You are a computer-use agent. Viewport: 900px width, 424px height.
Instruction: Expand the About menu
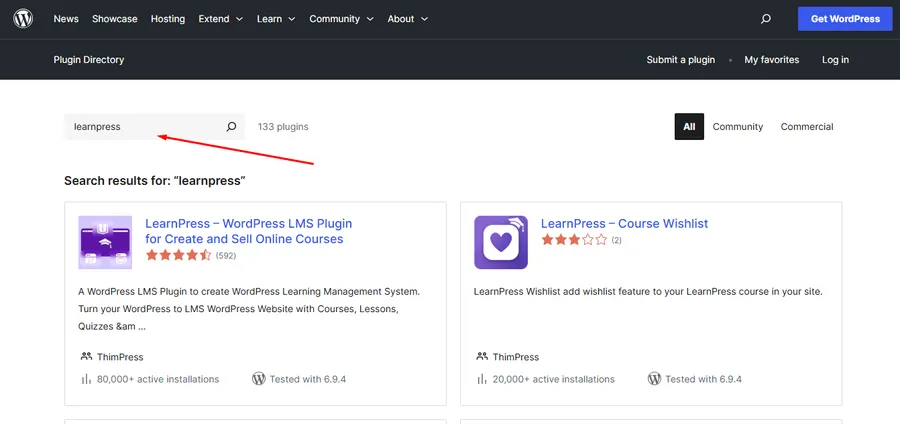pos(408,19)
